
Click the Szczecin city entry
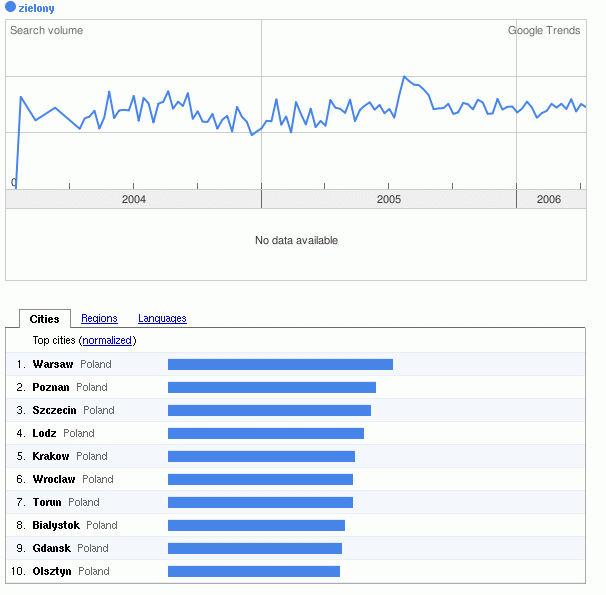55,410
